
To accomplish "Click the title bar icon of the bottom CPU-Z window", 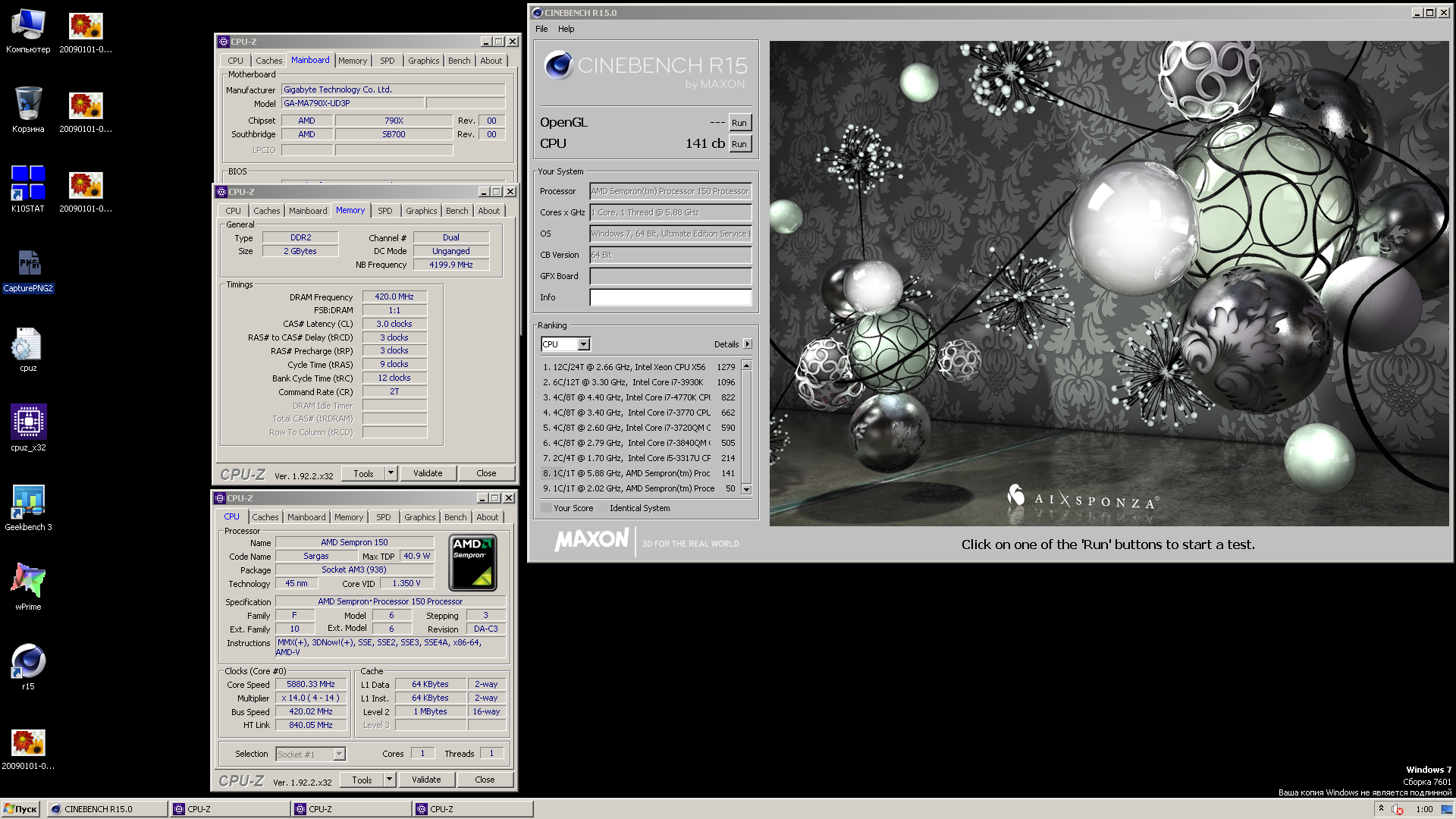I will [220, 498].
